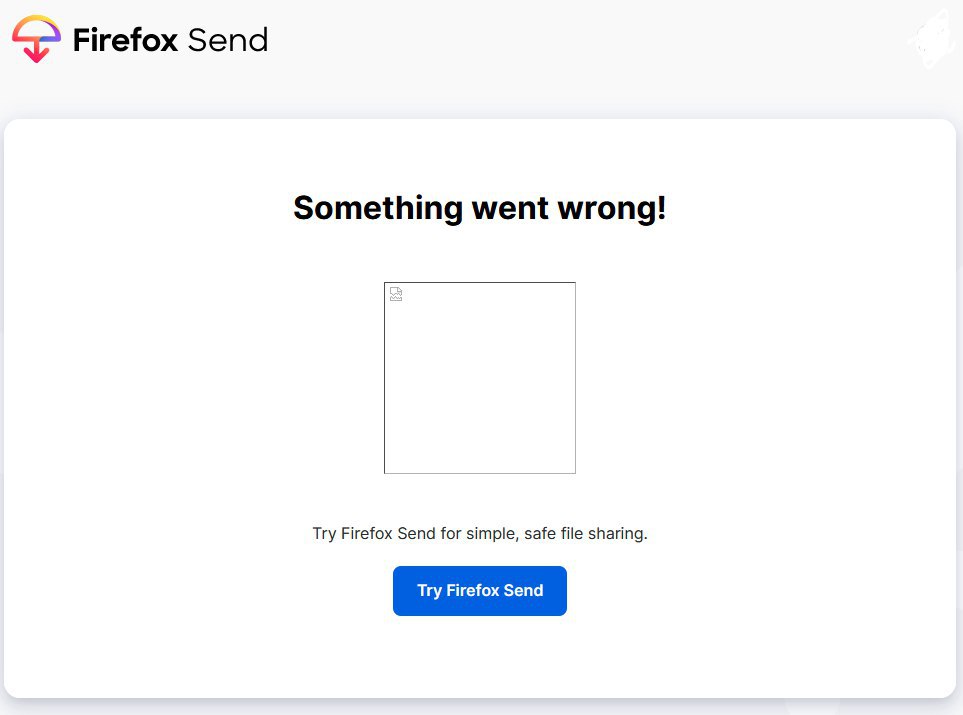Select the missing image frame under the heading
Image resolution: width=963 pixels, height=715 pixels.
[x=480, y=378]
